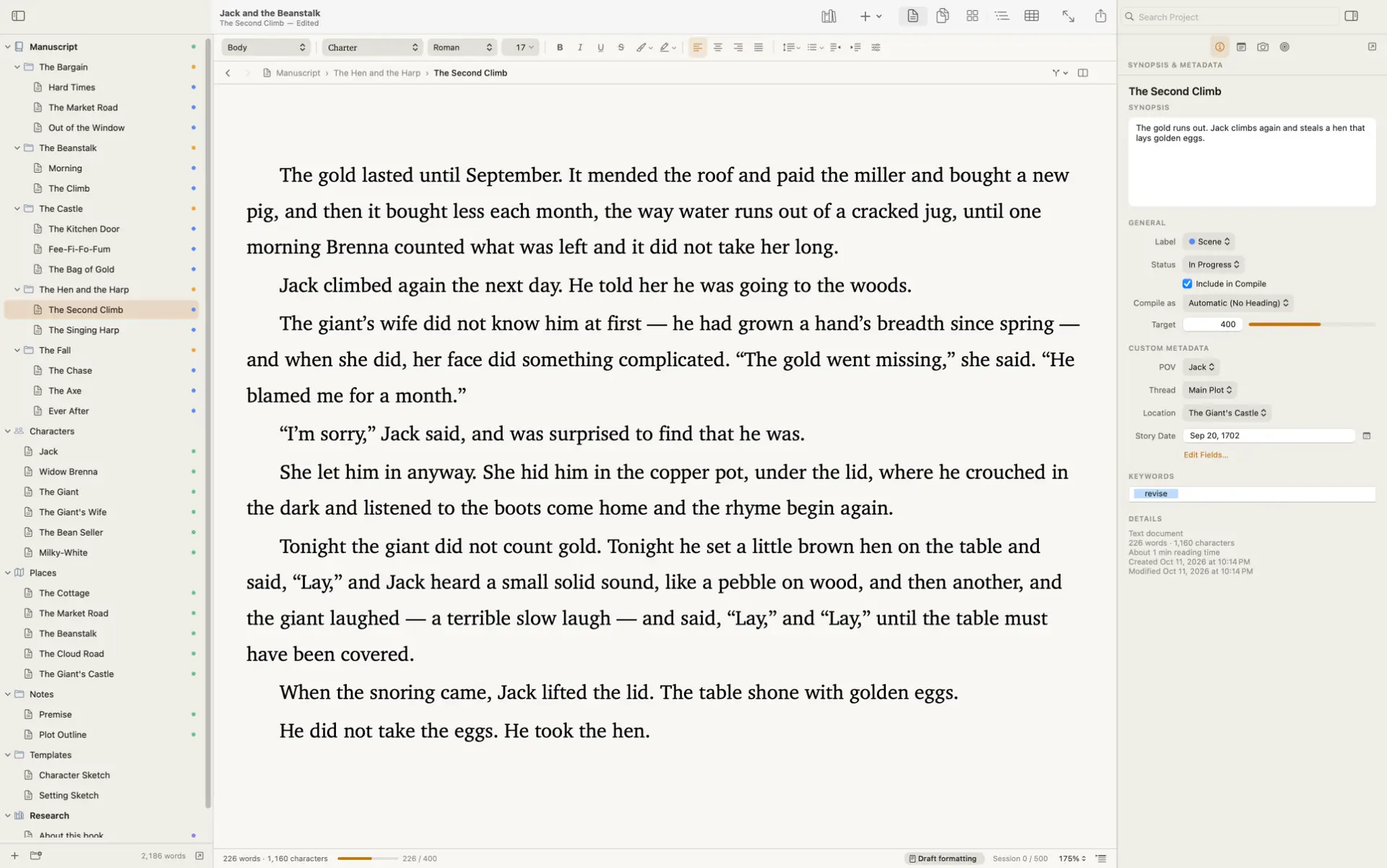Click the Edit Fields link
This screenshot has width=1387, height=868.
[1205, 455]
